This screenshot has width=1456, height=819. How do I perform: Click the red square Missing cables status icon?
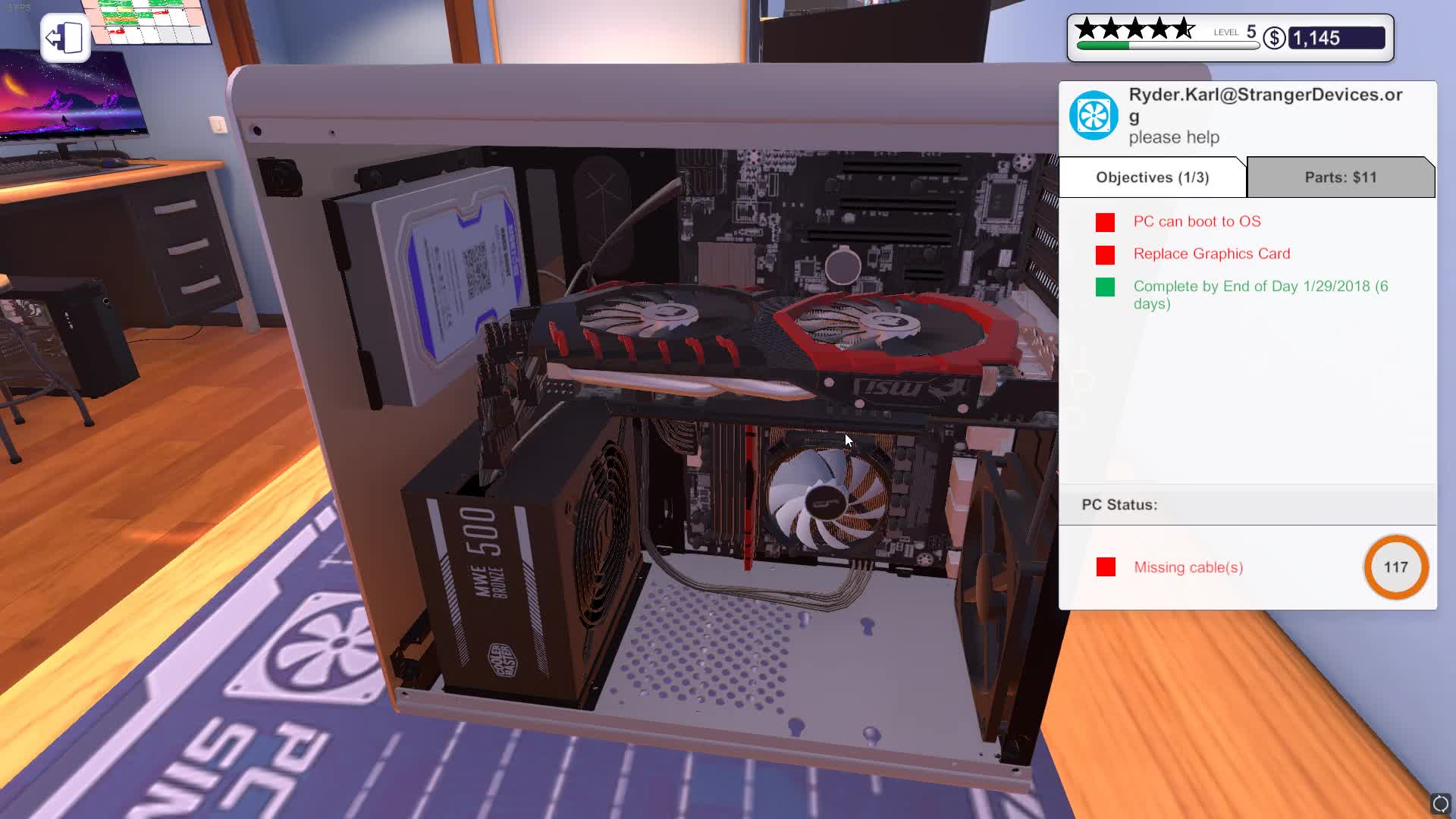pos(1106,567)
